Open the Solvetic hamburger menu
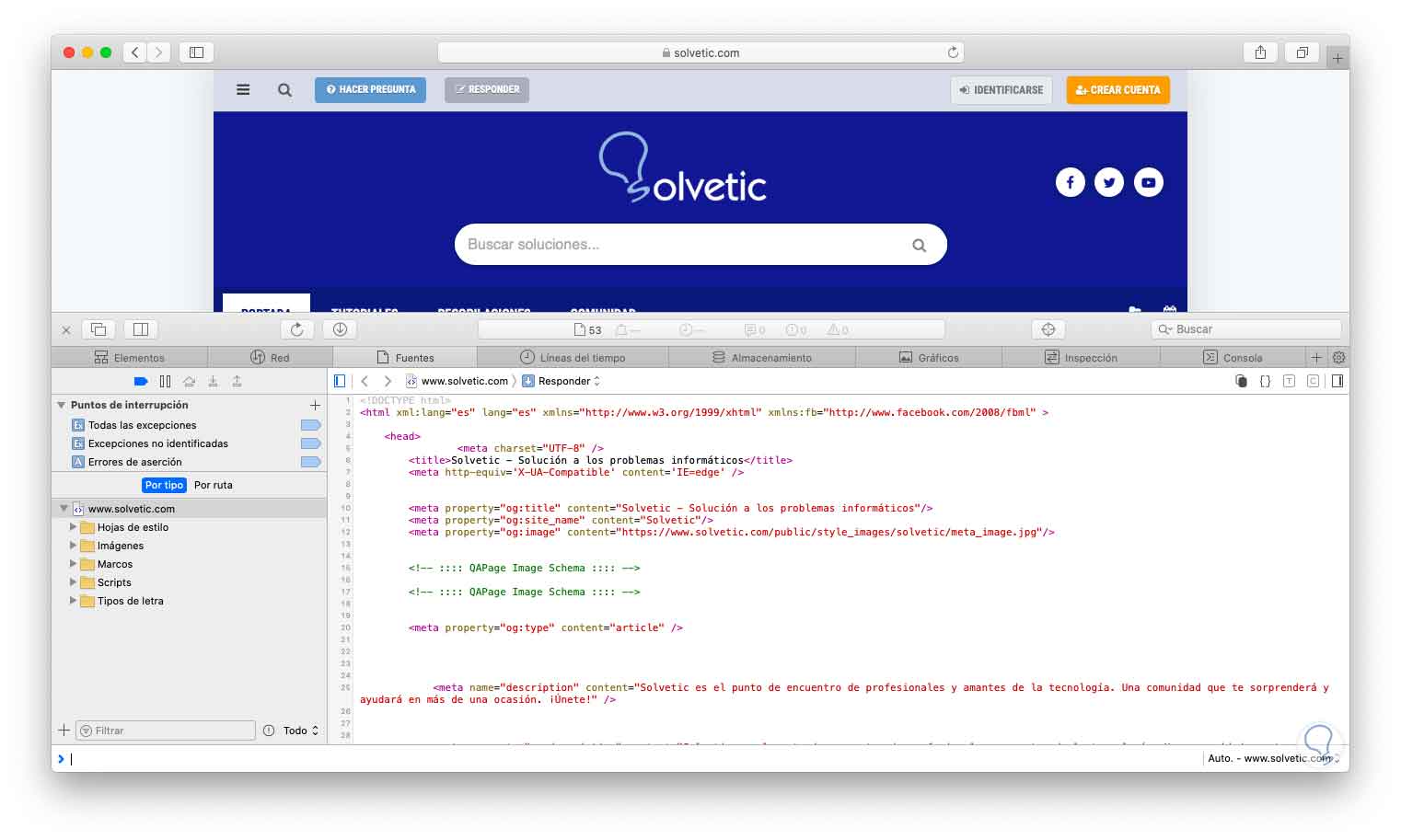The height and width of the screenshot is (840, 1401). 243,90
